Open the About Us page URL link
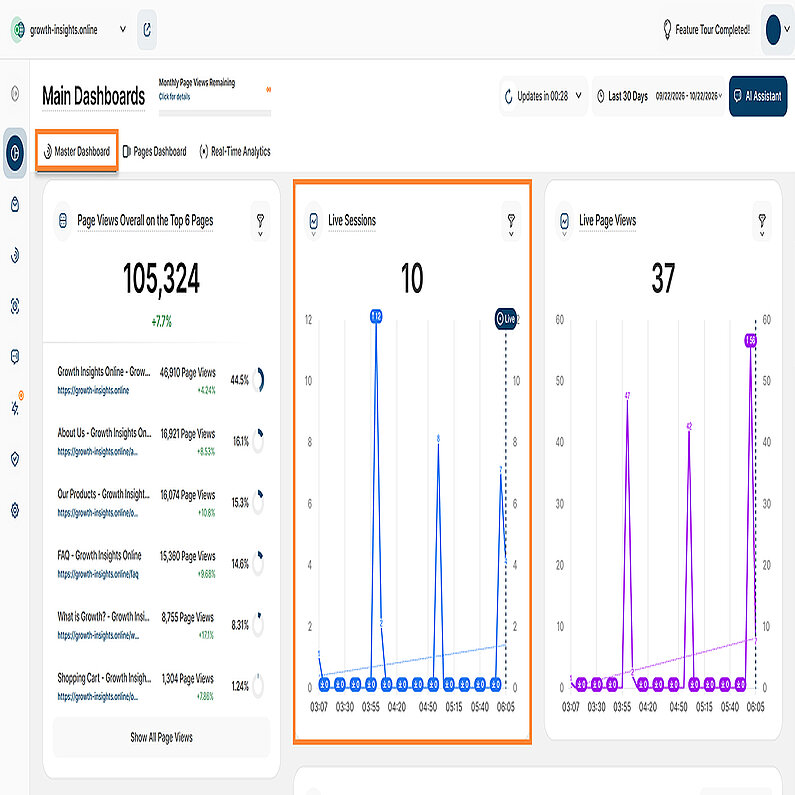 pyautogui.click(x=97, y=451)
